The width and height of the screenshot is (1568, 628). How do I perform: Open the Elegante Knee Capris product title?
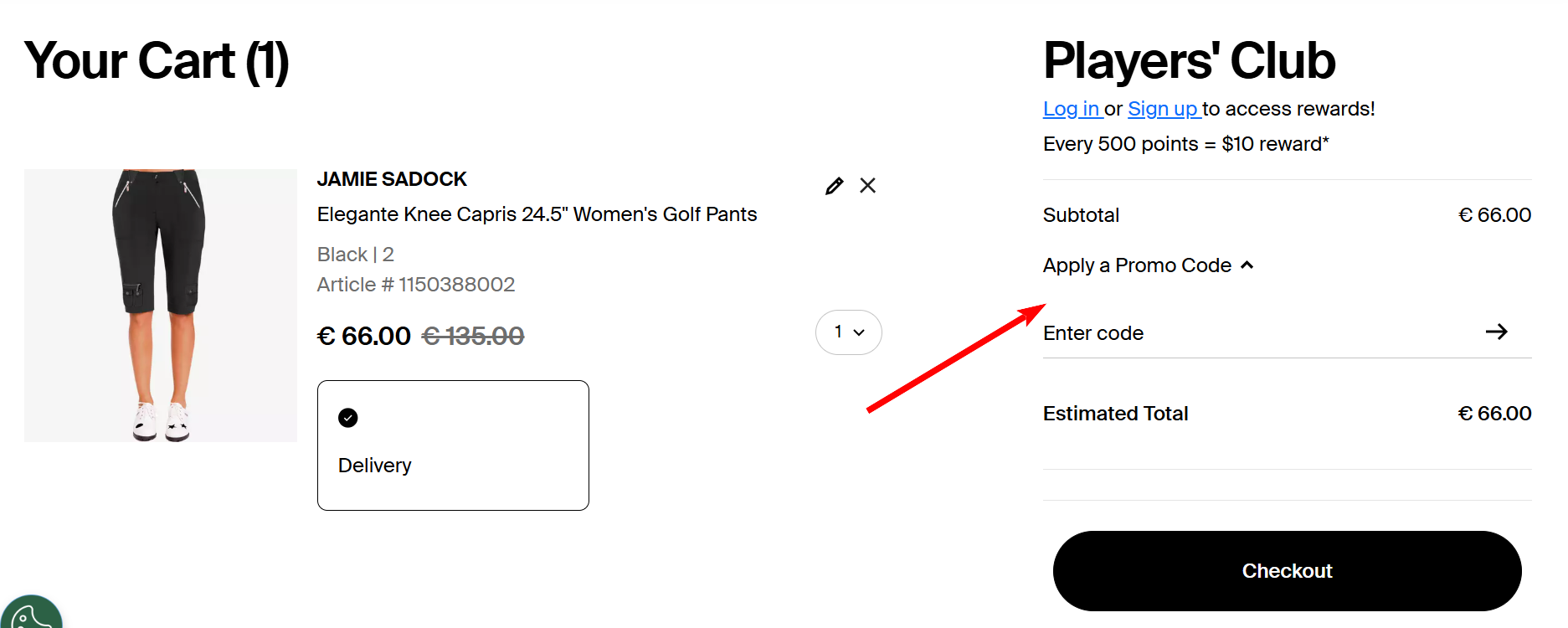point(537,214)
